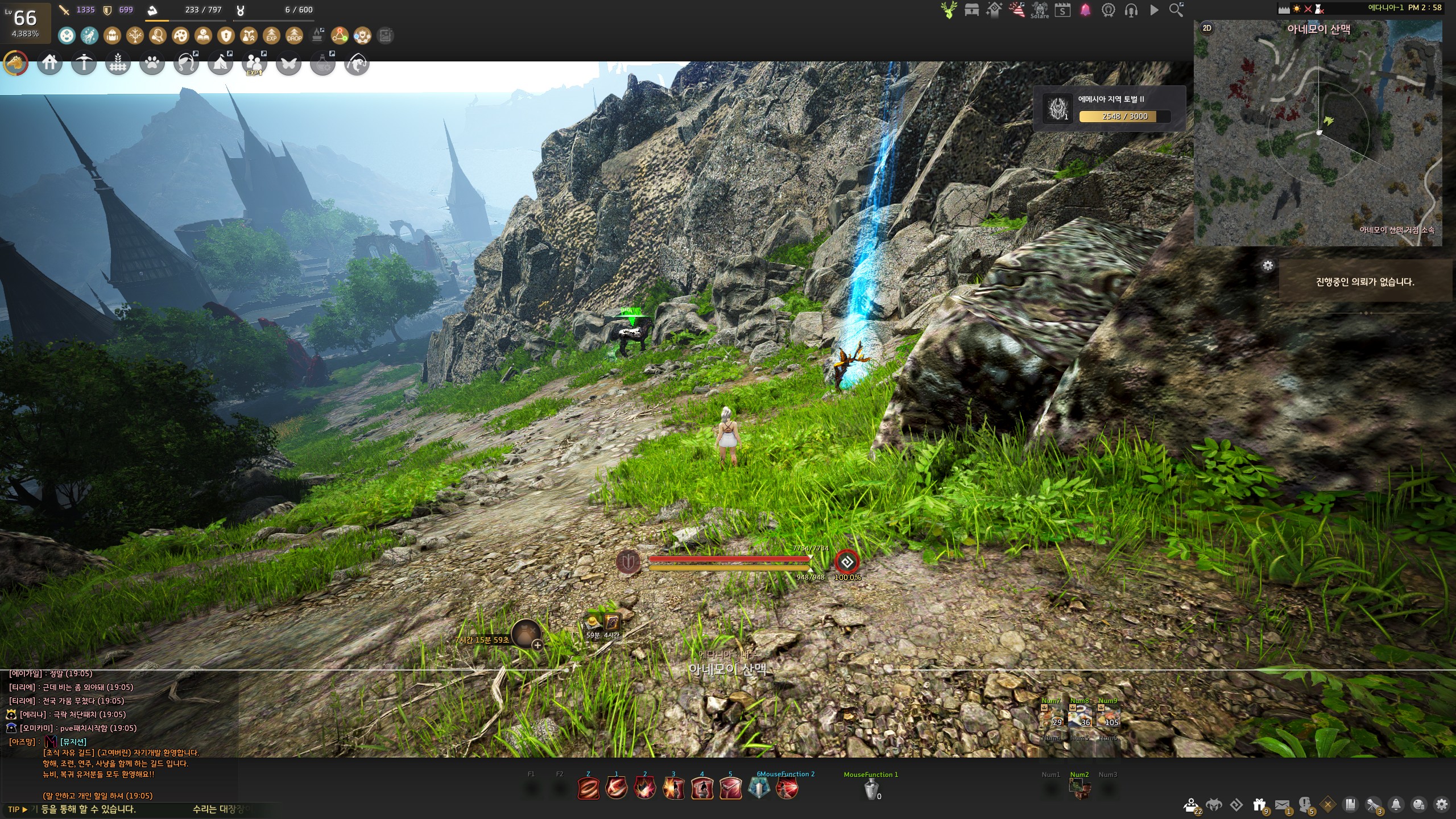Image resolution: width=1456 pixels, height=819 pixels.
Task: Open the horseshoe badge icon
Action: point(1108,10)
